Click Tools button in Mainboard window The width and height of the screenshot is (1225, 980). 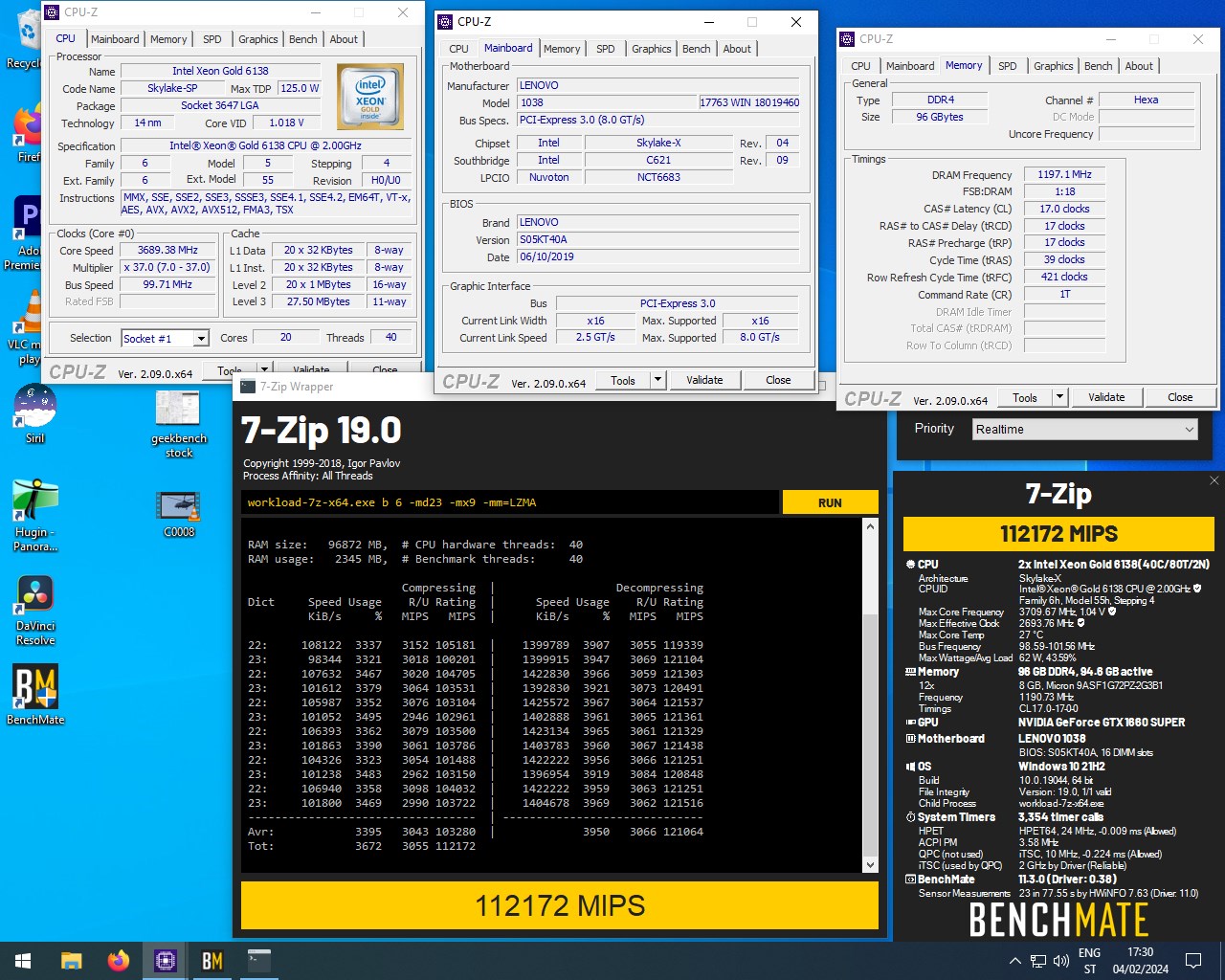click(x=623, y=380)
